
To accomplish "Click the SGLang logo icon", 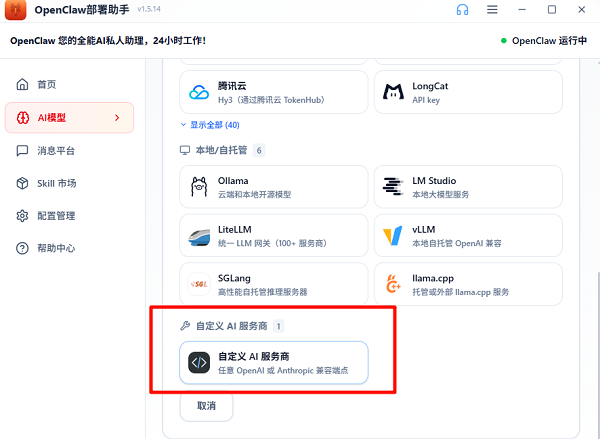I will click(x=199, y=284).
